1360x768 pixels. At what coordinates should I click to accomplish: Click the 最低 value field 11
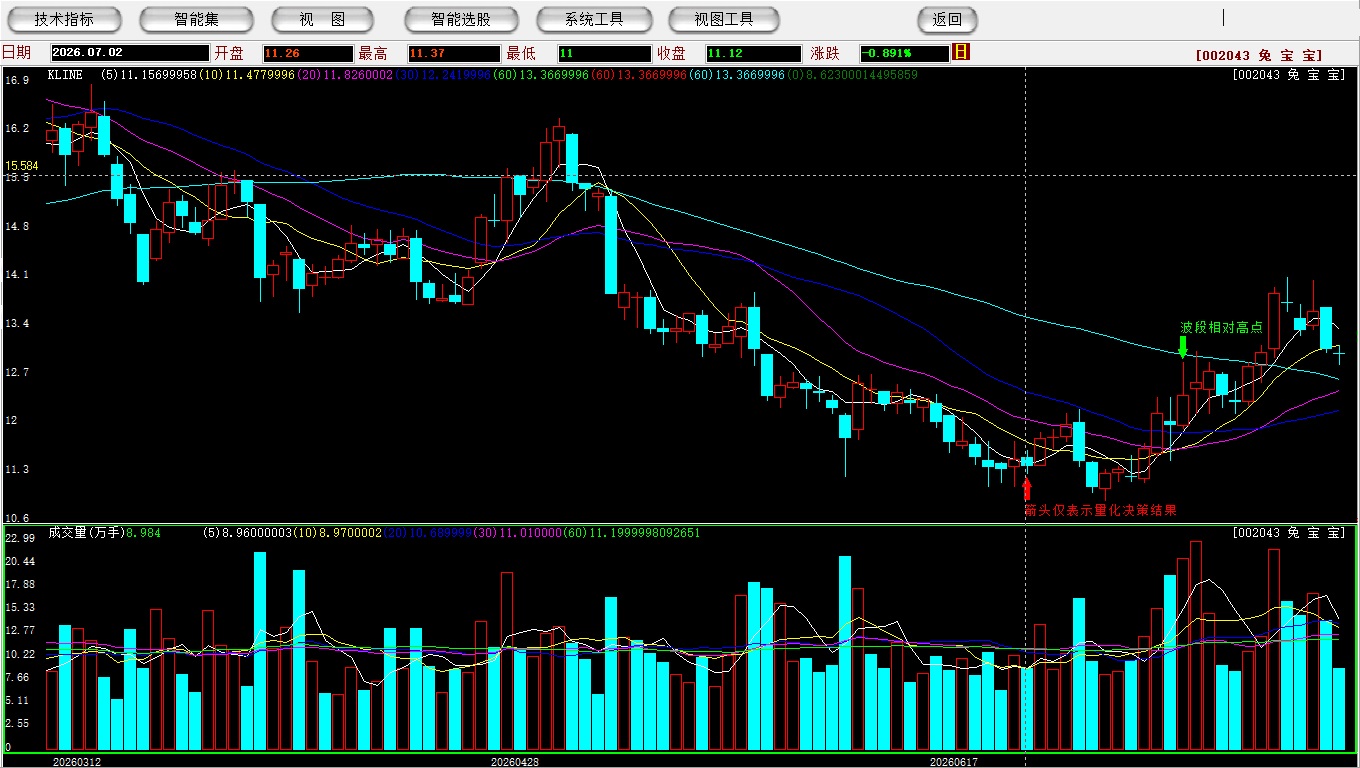(x=604, y=53)
